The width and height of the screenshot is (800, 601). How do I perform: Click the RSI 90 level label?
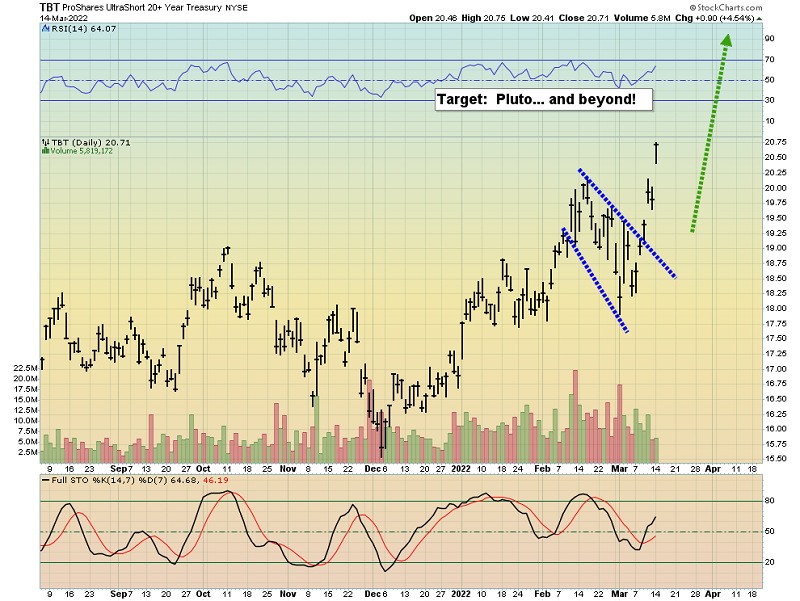[x=769, y=39]
